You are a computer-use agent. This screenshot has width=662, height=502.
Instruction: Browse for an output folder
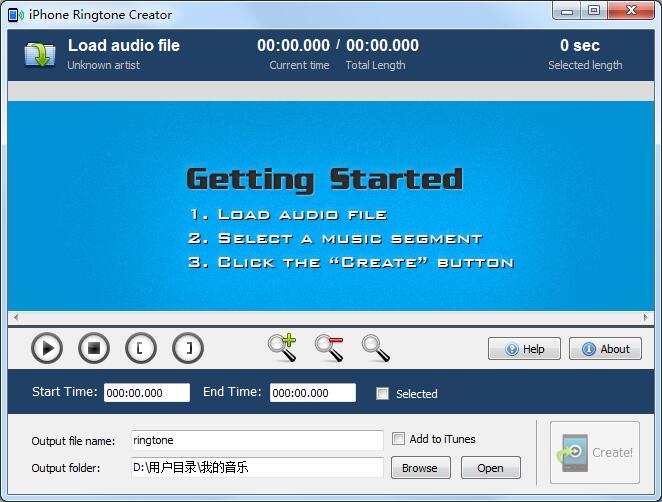pos(420,468)
